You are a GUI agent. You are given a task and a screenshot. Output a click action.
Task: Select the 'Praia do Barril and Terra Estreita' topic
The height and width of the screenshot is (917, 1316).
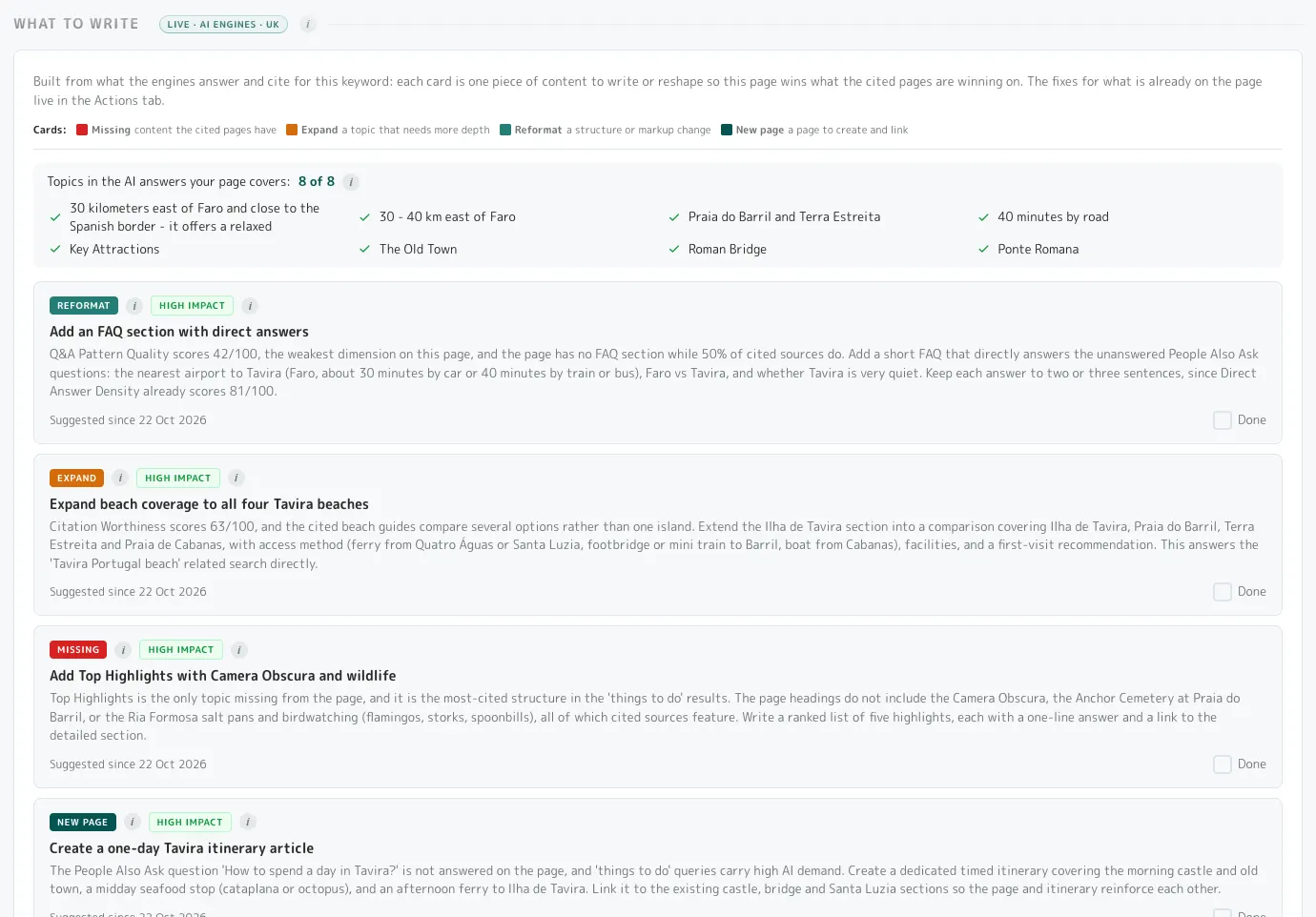tap(784, 217)
